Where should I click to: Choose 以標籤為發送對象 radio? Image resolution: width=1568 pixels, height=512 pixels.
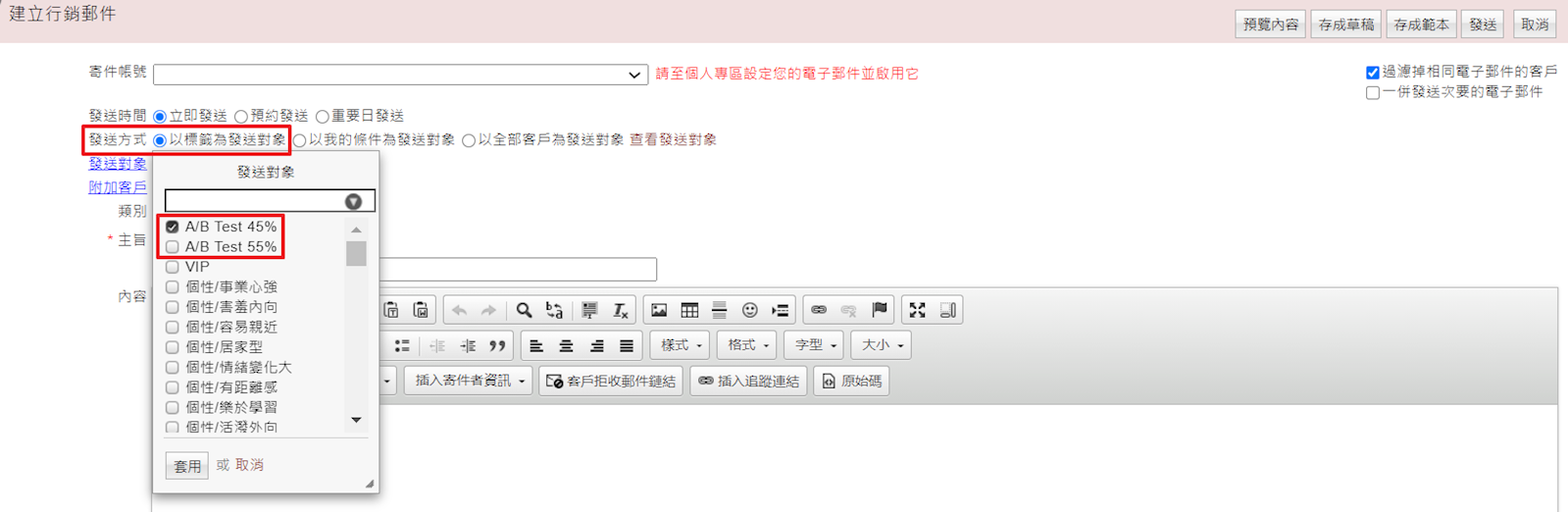click(x=160, y=140)
